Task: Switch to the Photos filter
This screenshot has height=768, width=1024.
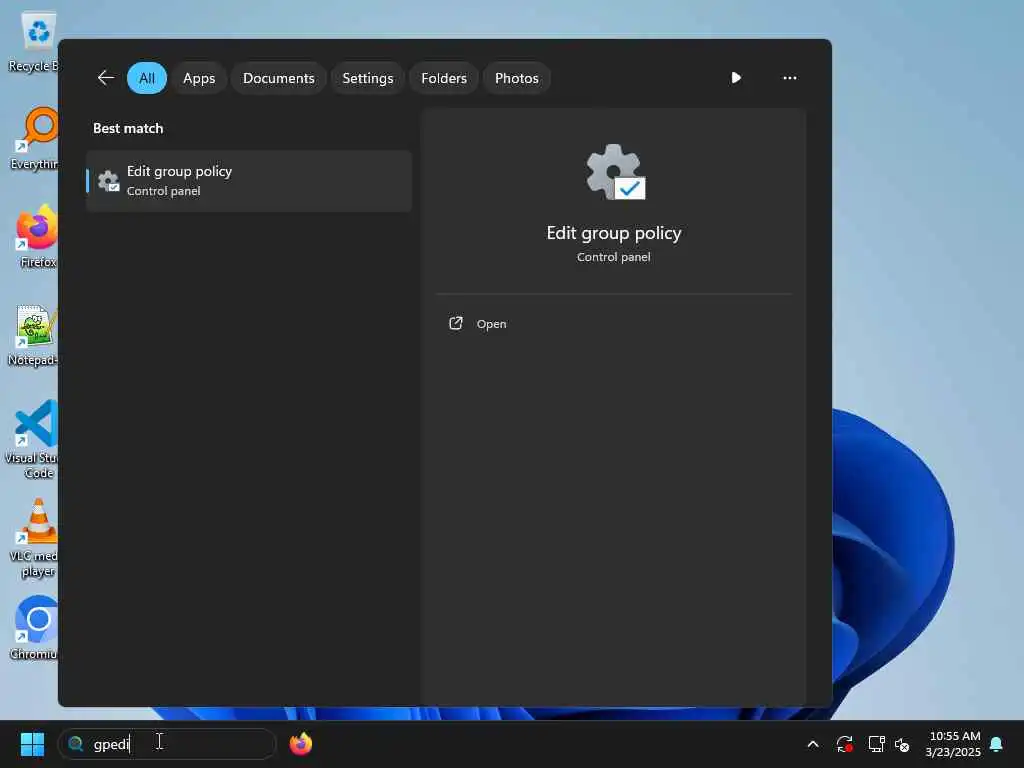Action: point(517,78)
